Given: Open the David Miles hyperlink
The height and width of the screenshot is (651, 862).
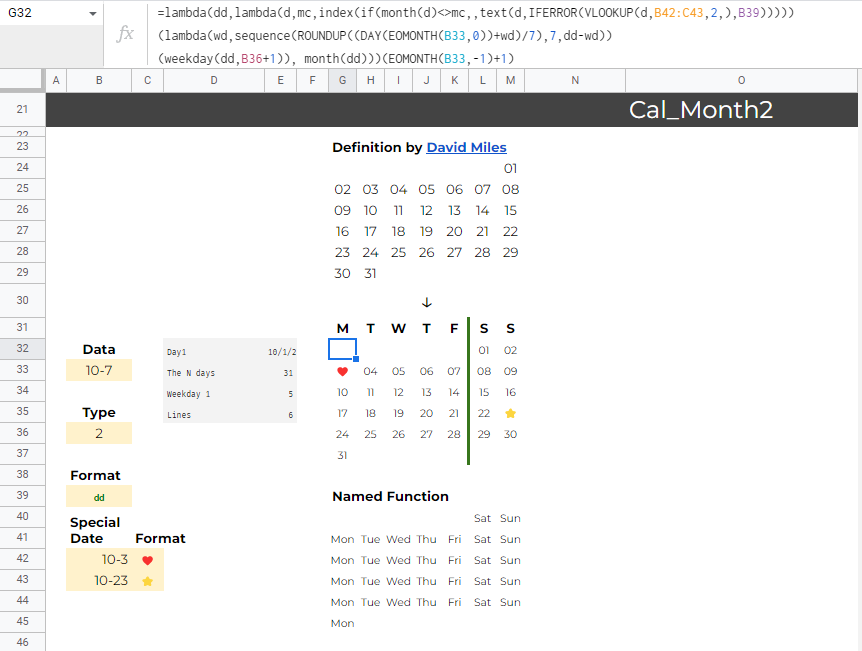Looking at the screenshot, I should click(x=466, y=147).
